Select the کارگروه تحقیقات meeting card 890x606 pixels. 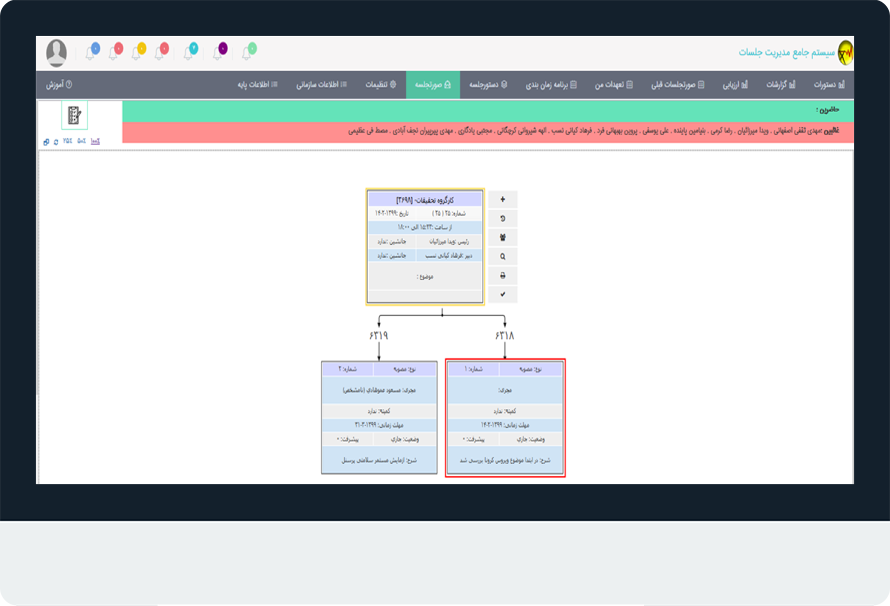coord(425,246)
